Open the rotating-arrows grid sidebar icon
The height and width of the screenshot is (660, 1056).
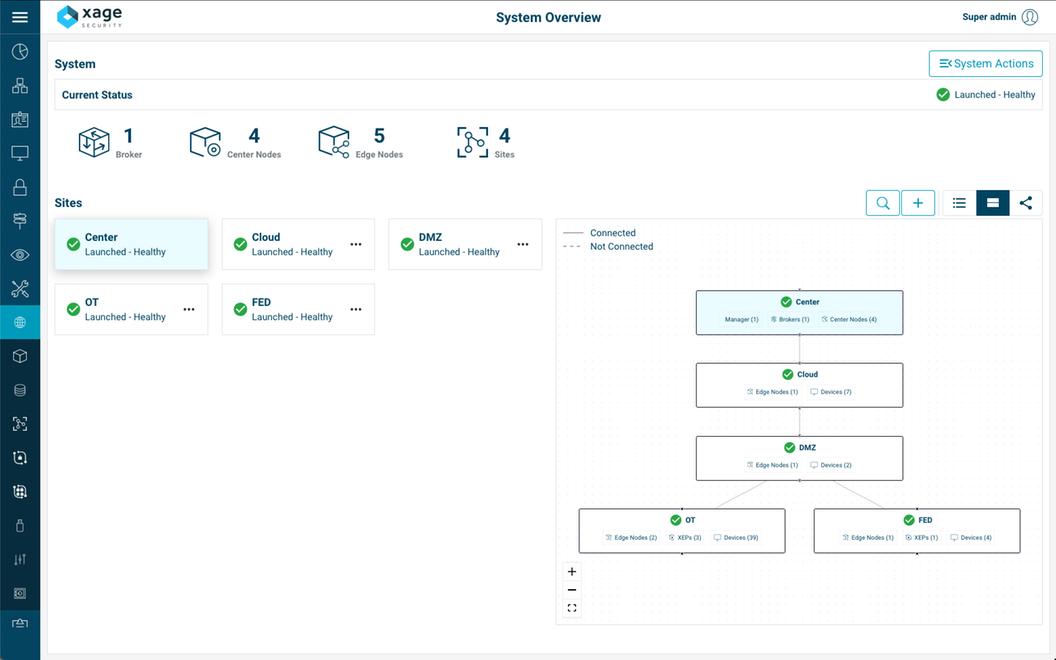coord(20,492)
